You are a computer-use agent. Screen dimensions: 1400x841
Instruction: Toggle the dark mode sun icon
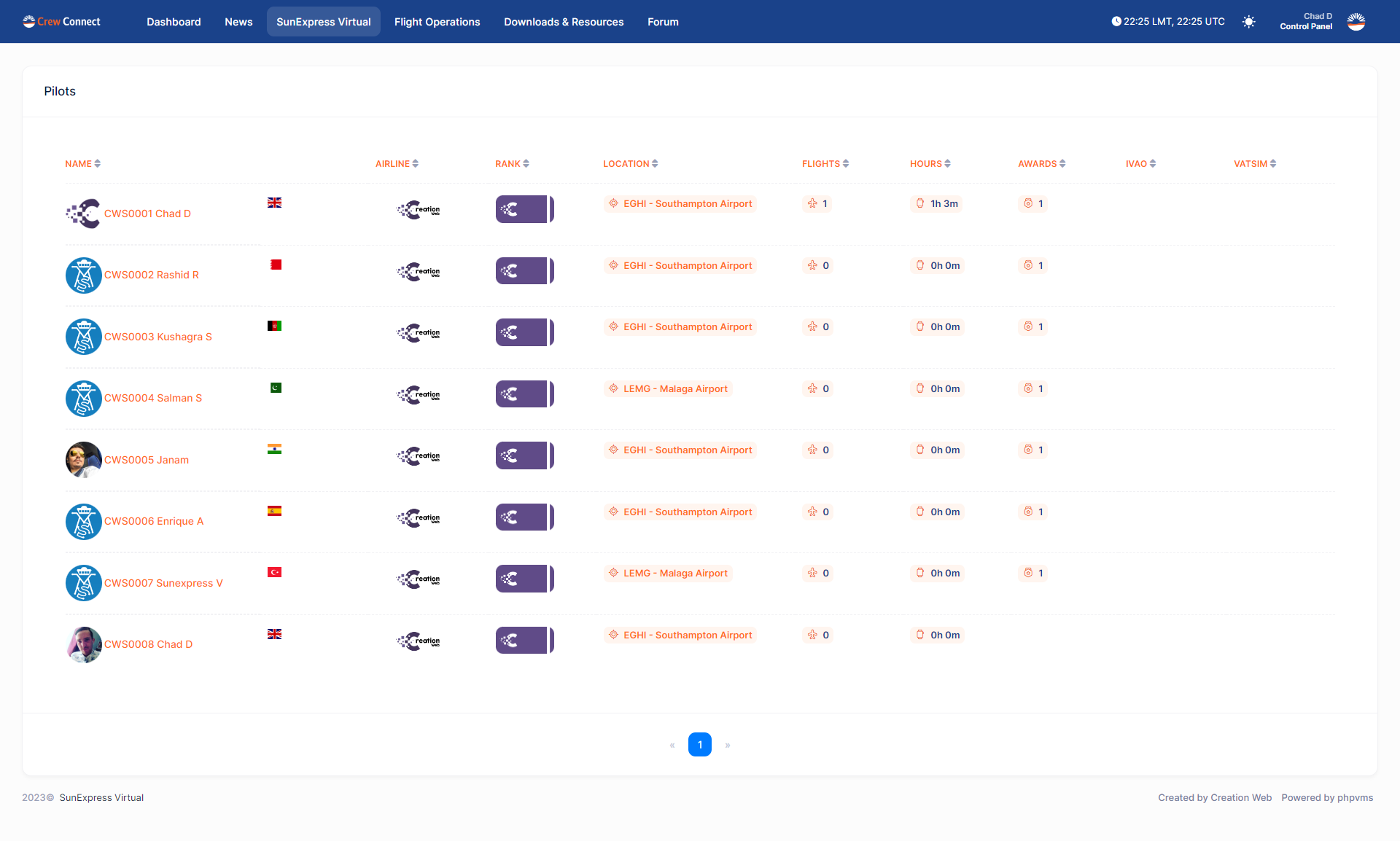tap(1248, 22)
